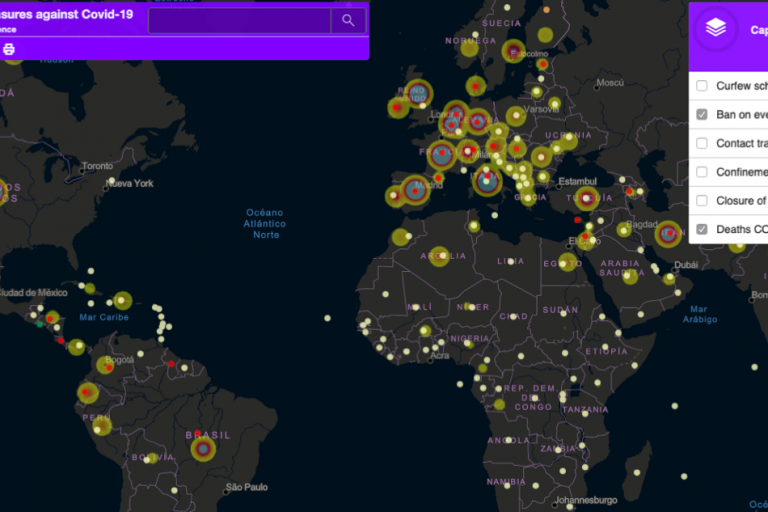Screen dimensions: 768x512
Task: Click the Nueva York city label
Action: [130, 184]
